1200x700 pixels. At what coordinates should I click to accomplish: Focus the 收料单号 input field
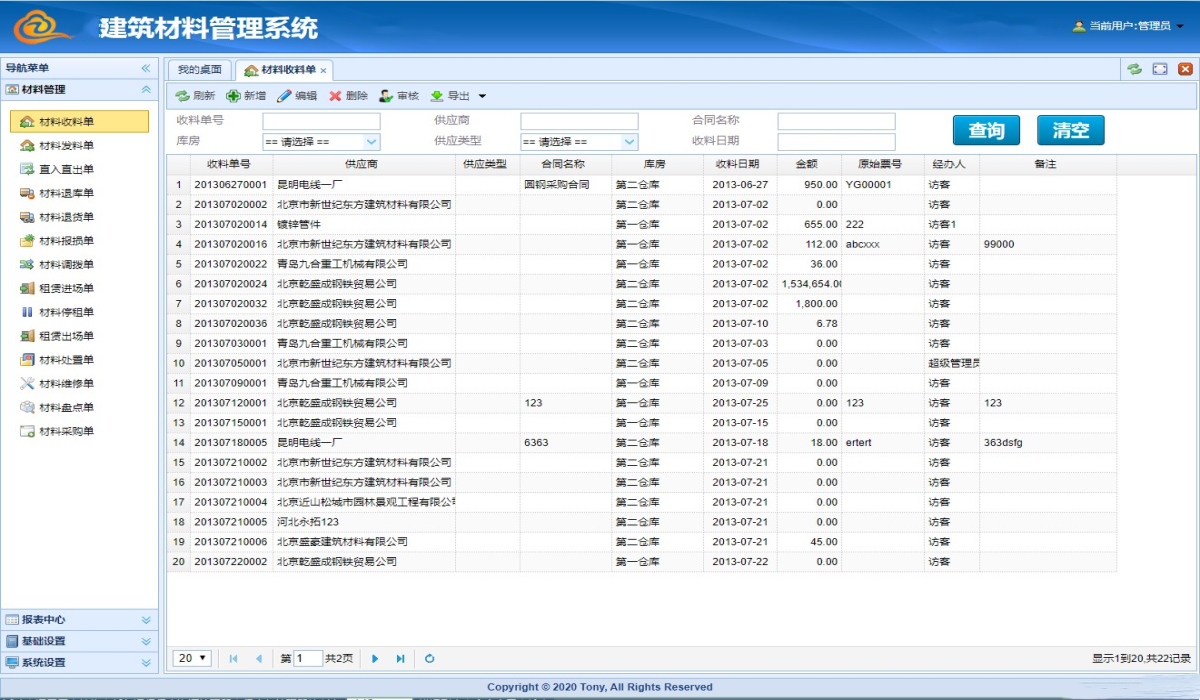(x=321, y=121)
